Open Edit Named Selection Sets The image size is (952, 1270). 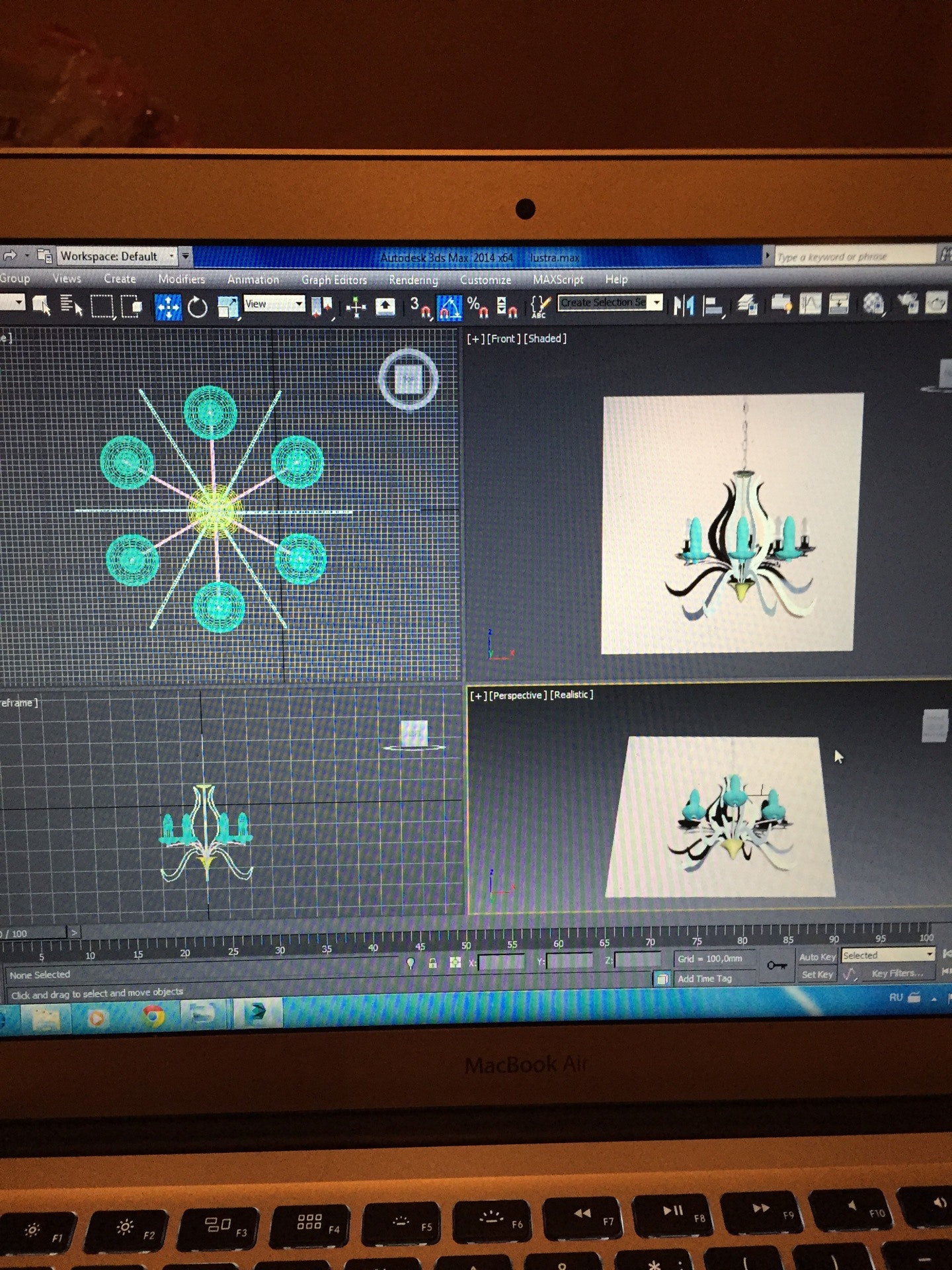[540, 306]
